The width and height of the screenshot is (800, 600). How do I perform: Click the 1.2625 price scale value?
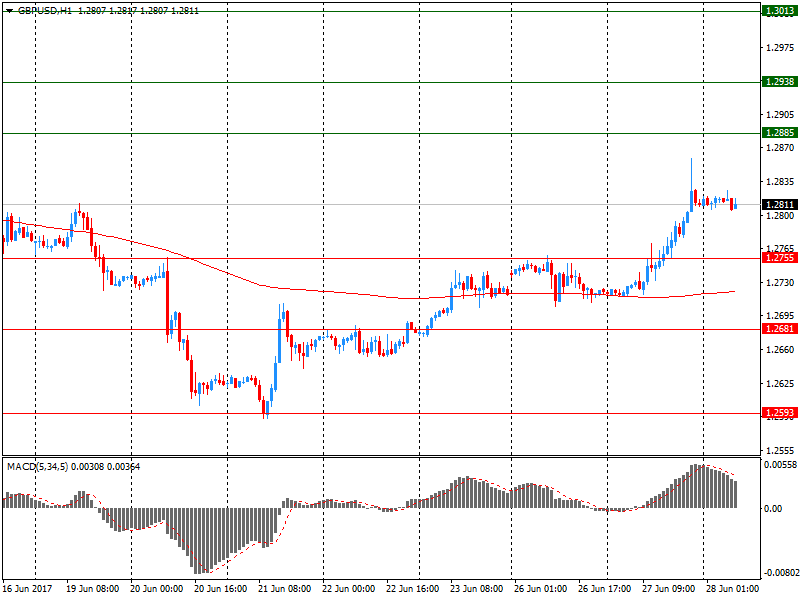(780, 384)
